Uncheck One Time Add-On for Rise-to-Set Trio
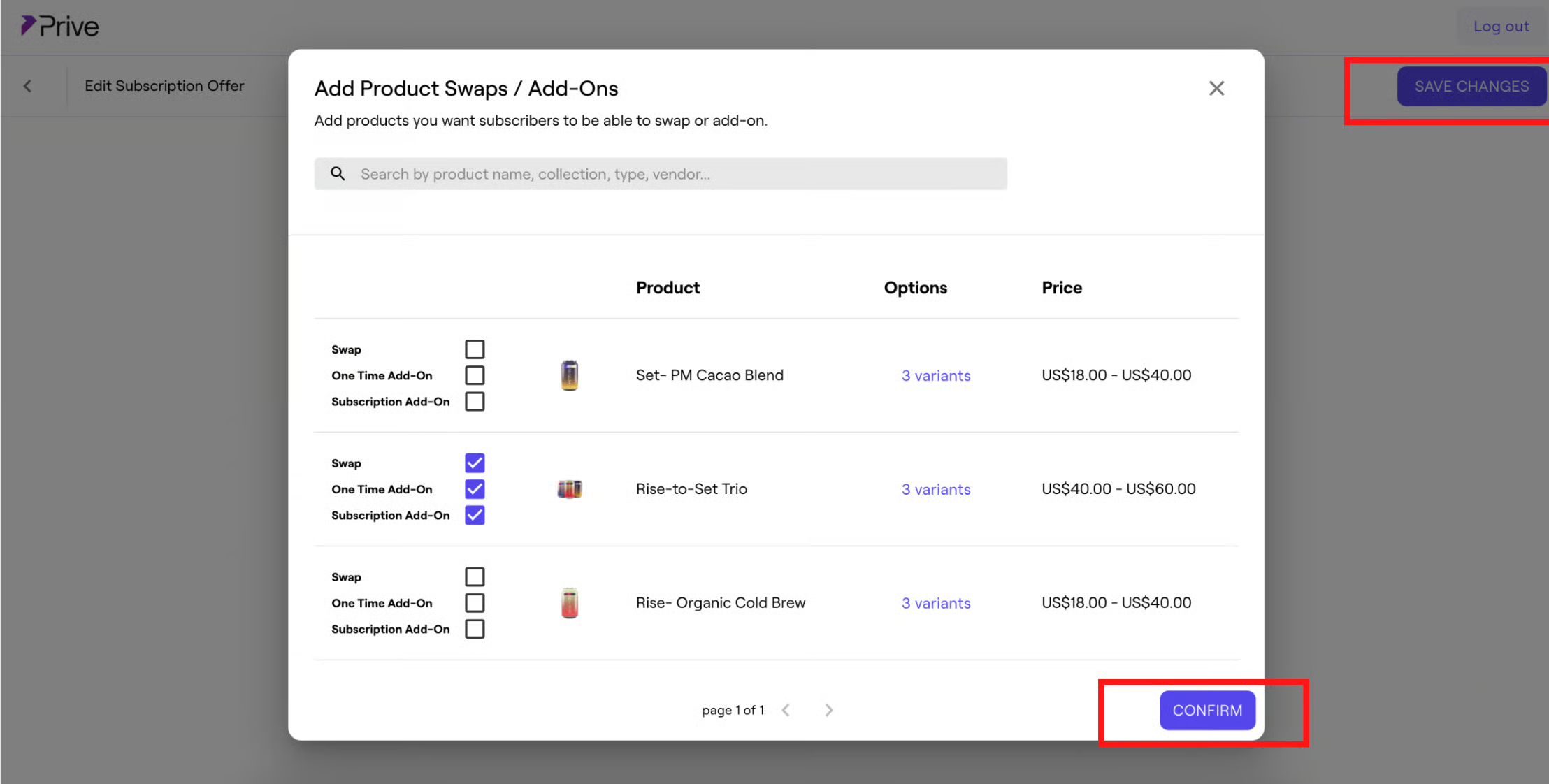This screenshot has height=784, width=1549. pos(475,489)
